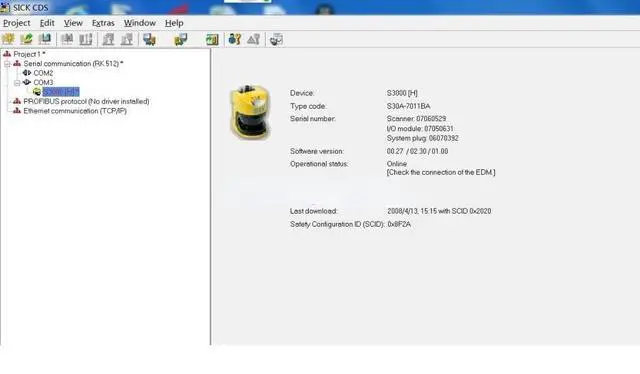
Task: Click the last download date 2008/4/13, 15:15
Action: pos(412,211)
